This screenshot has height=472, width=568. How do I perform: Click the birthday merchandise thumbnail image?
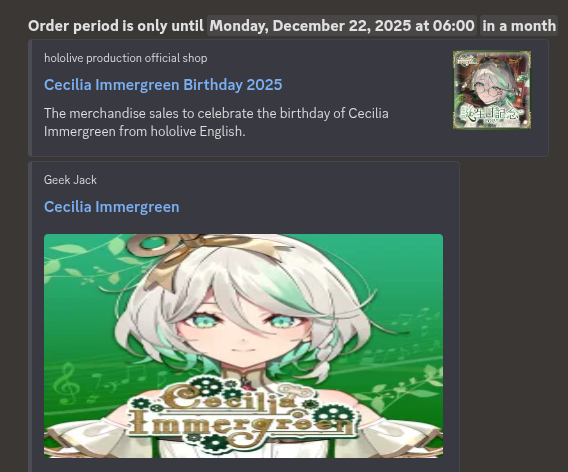pyautogui.click(x=492, y=90)
